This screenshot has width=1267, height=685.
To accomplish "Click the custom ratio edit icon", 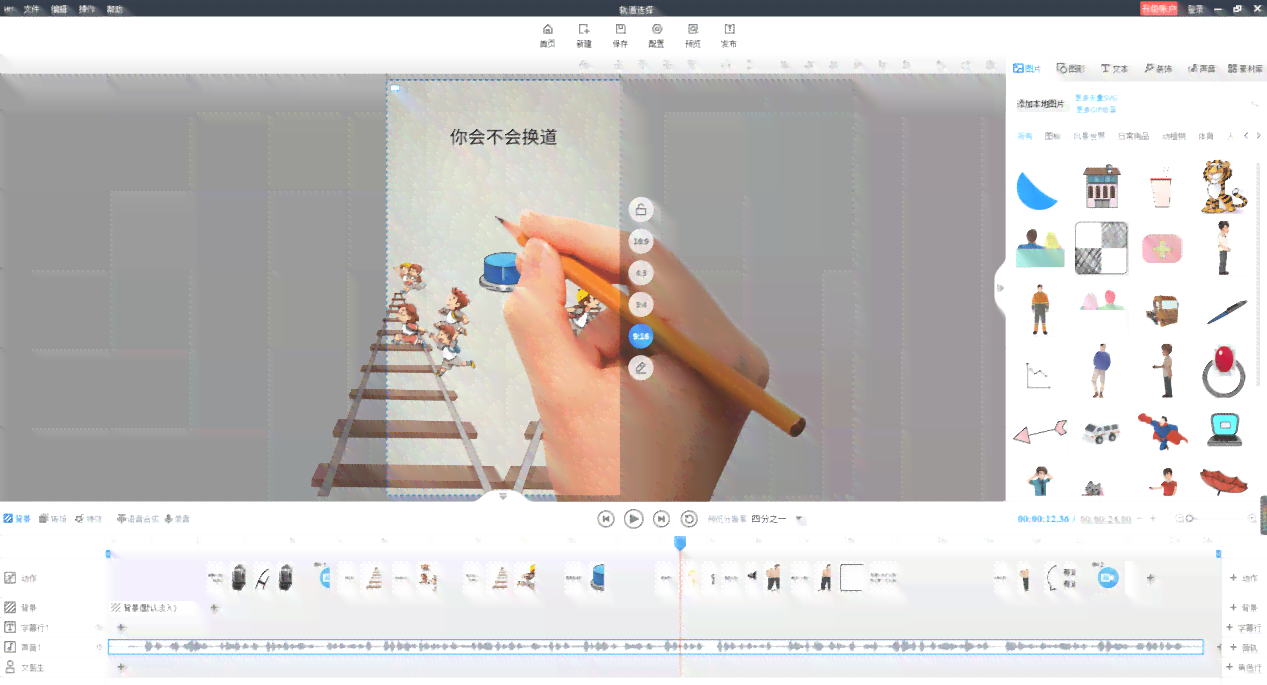I will [641, 368].
